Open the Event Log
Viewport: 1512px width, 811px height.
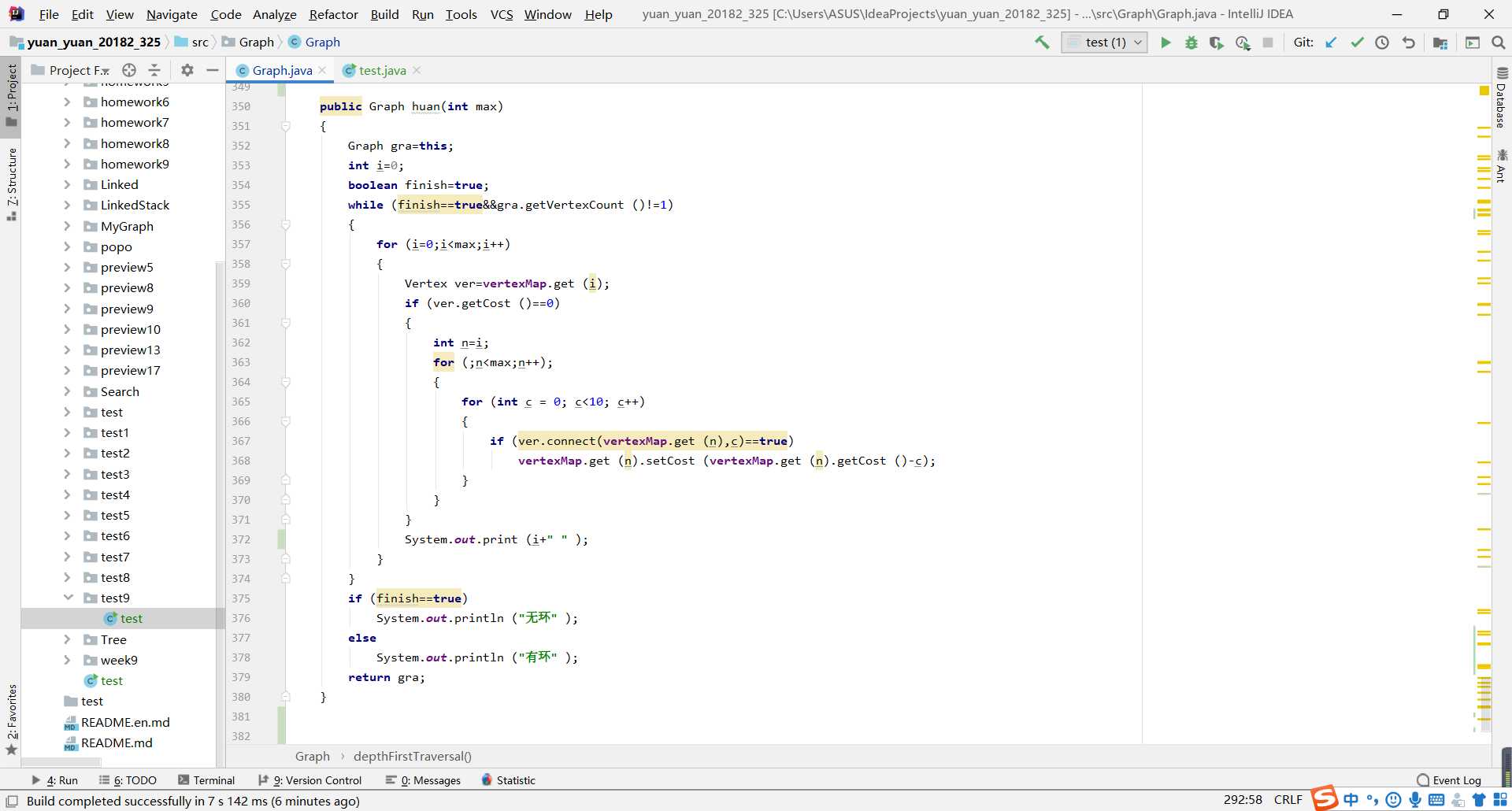pos(1449,780)
